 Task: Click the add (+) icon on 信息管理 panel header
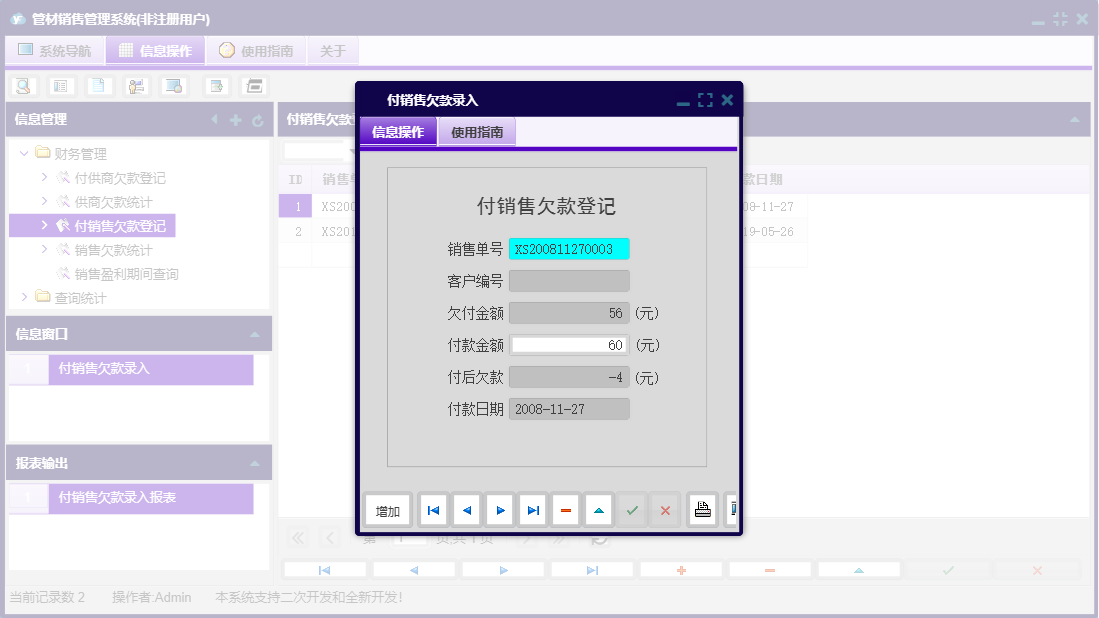point(234,120)
